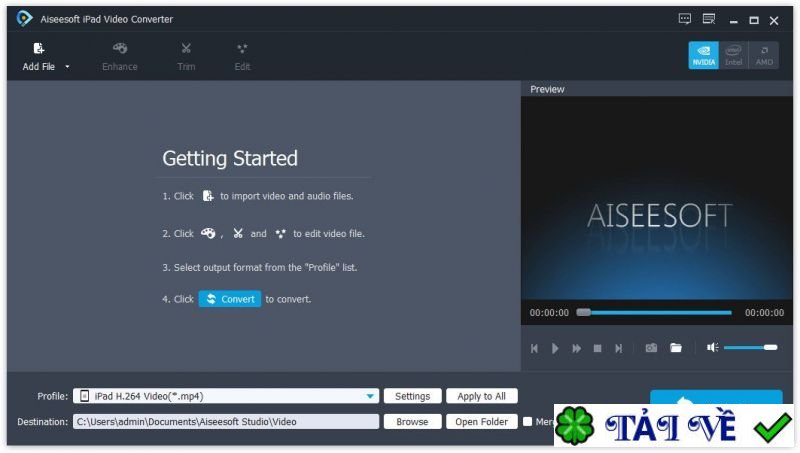Click the Add File button
The image size is (800, 453).
click(39, 56)
